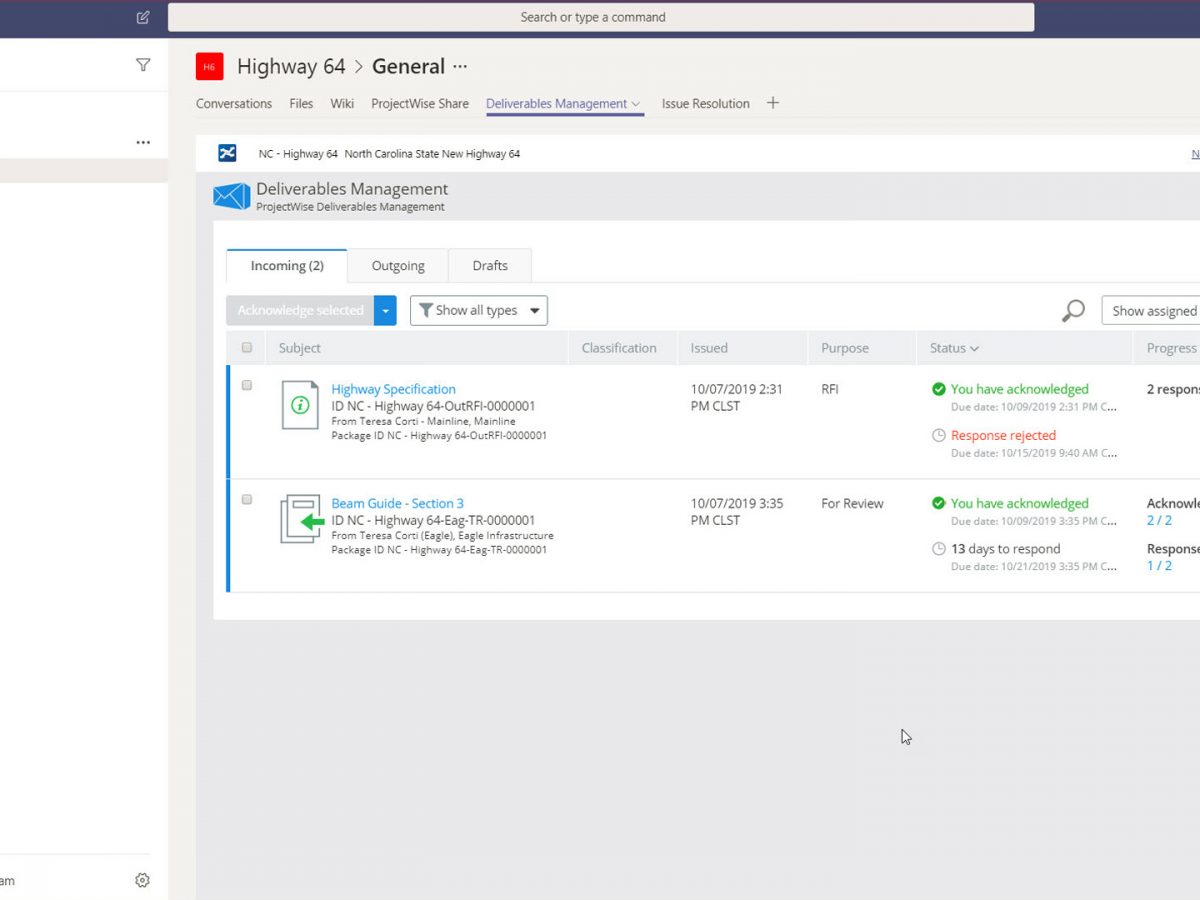Switch to the Outgoing tab
This screenshot has height=900, width=1200.
(x=398, y=266)
